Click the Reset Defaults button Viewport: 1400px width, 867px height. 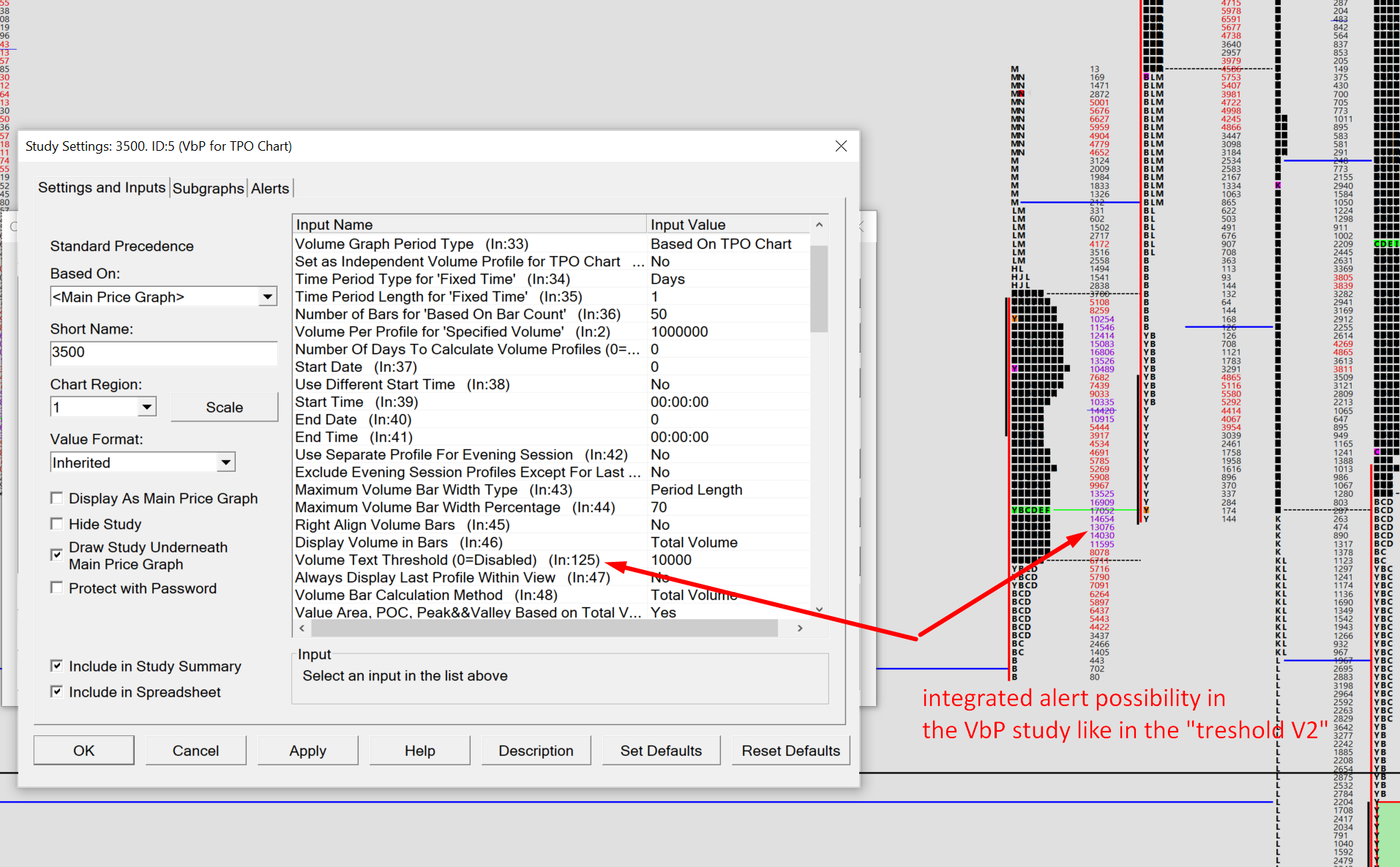tap(790, 751)
